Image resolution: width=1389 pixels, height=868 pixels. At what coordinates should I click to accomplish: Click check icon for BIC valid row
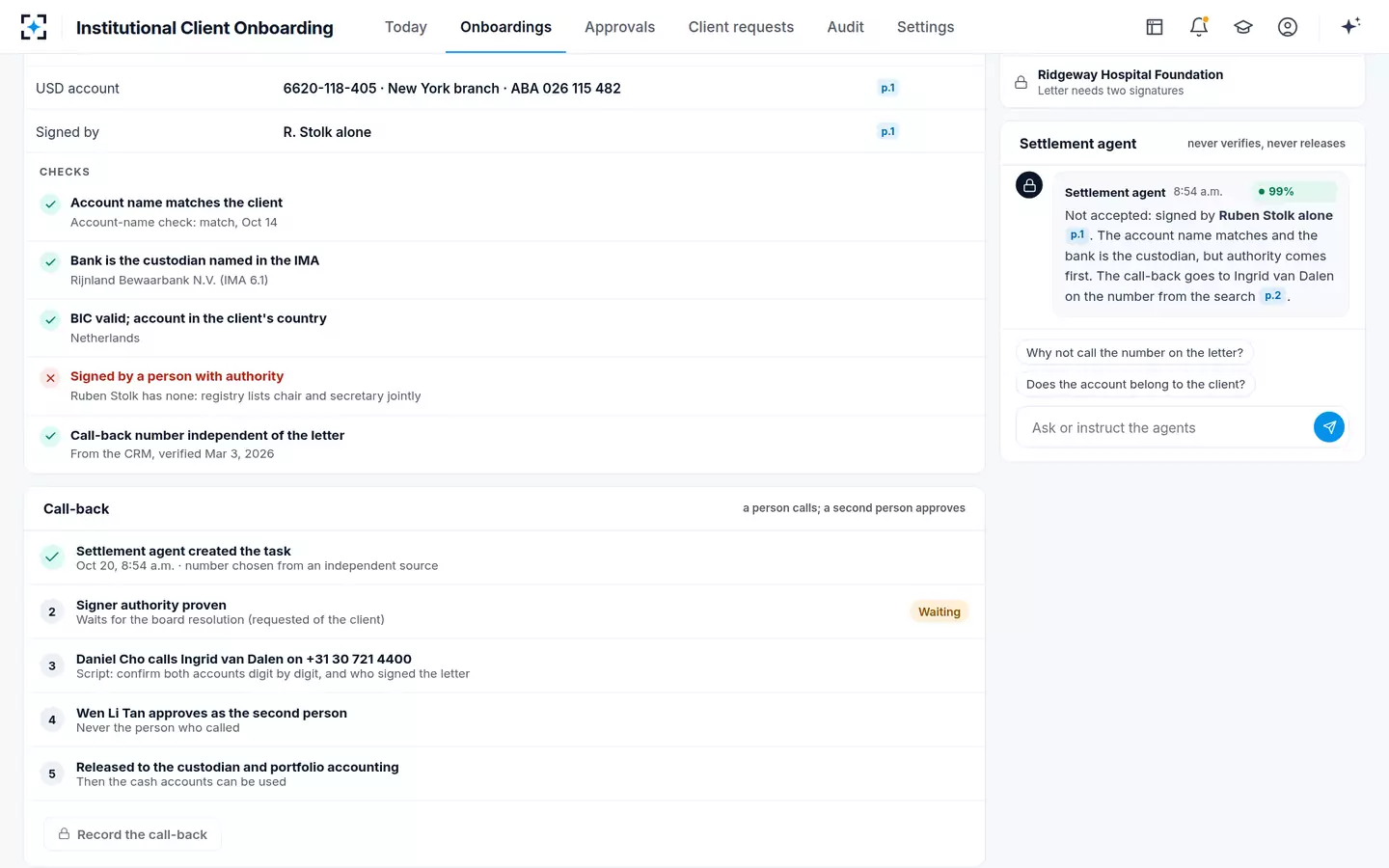click(x=50, y=320)
